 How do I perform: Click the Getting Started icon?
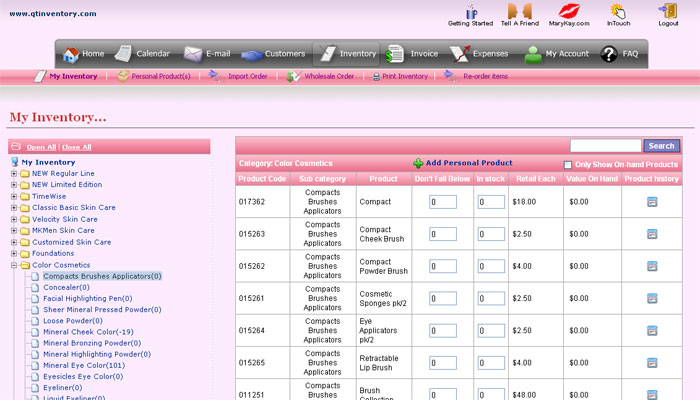470,11
